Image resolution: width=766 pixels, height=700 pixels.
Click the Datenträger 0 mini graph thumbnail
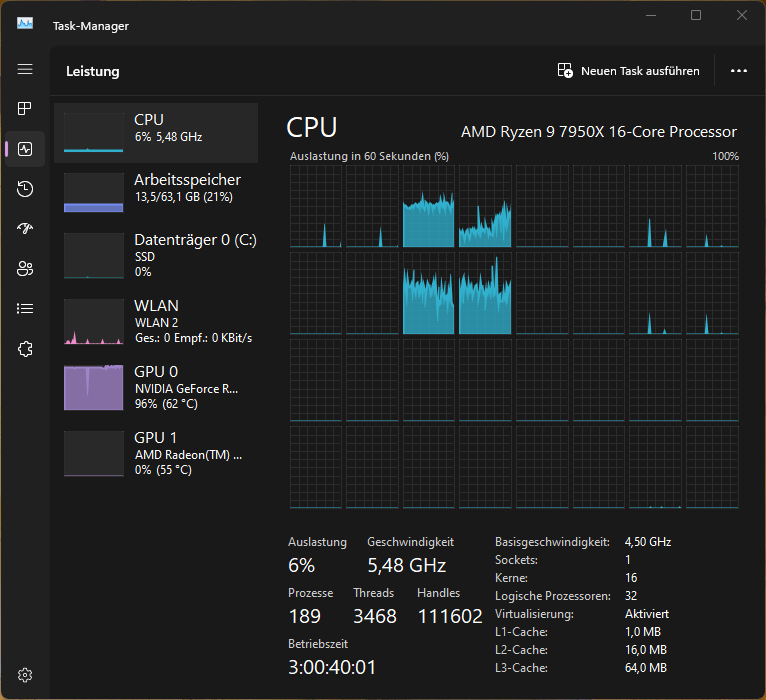tap(93, 255)
